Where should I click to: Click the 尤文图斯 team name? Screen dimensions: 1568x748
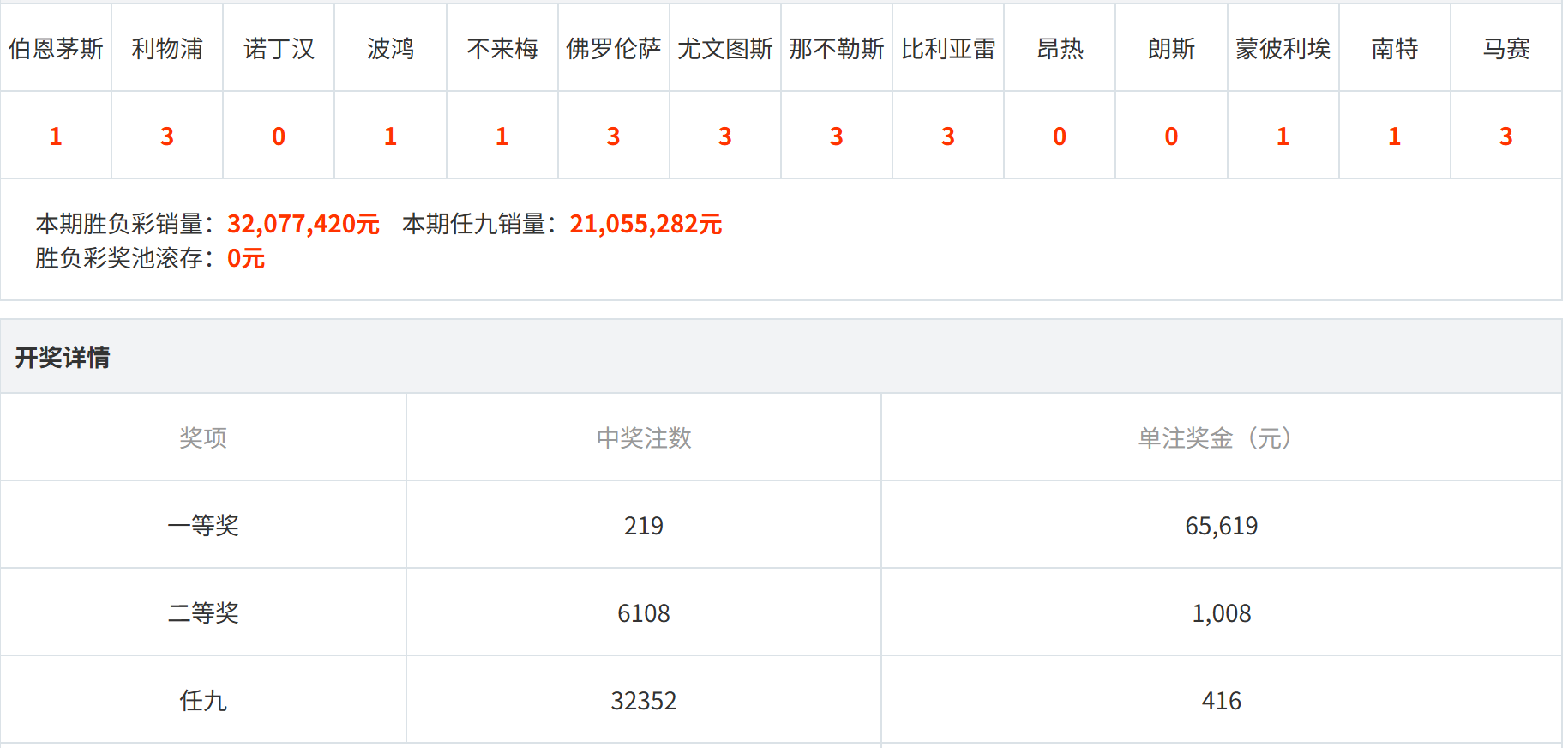[x=724, y=49]
